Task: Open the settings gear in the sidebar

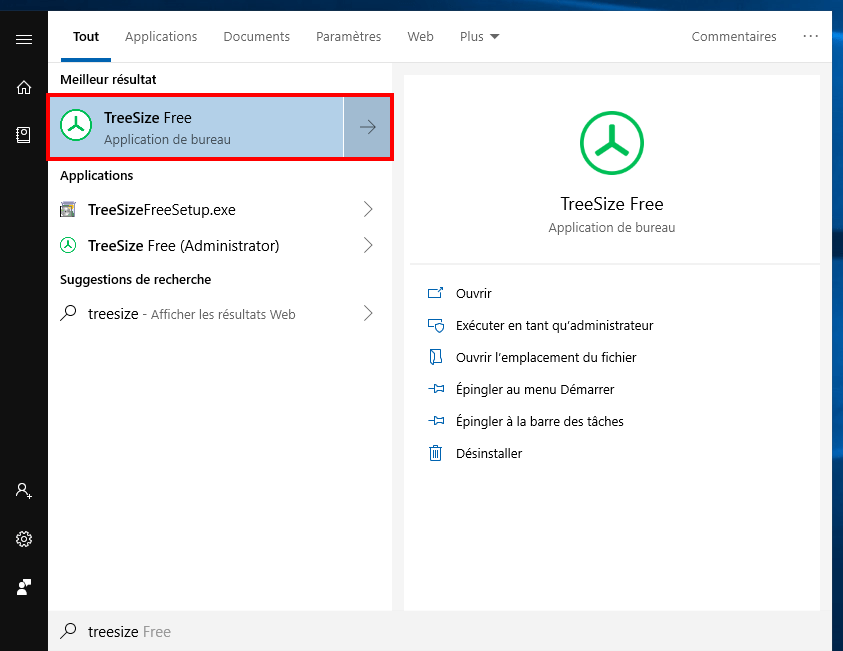Action: [24, 539]
